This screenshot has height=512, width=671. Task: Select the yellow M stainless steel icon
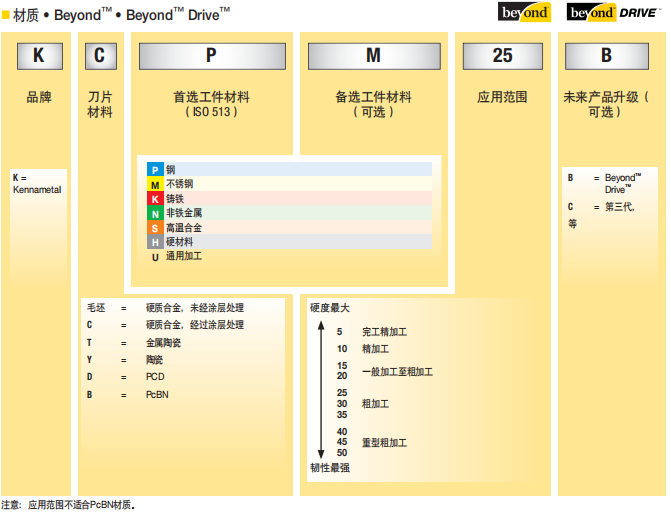[155, 185]
